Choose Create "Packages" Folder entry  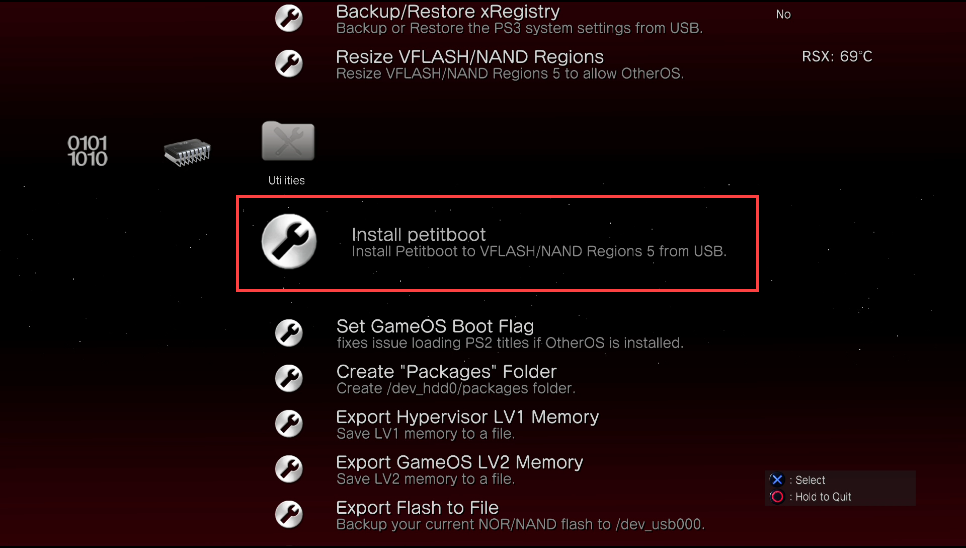[455, 379]
